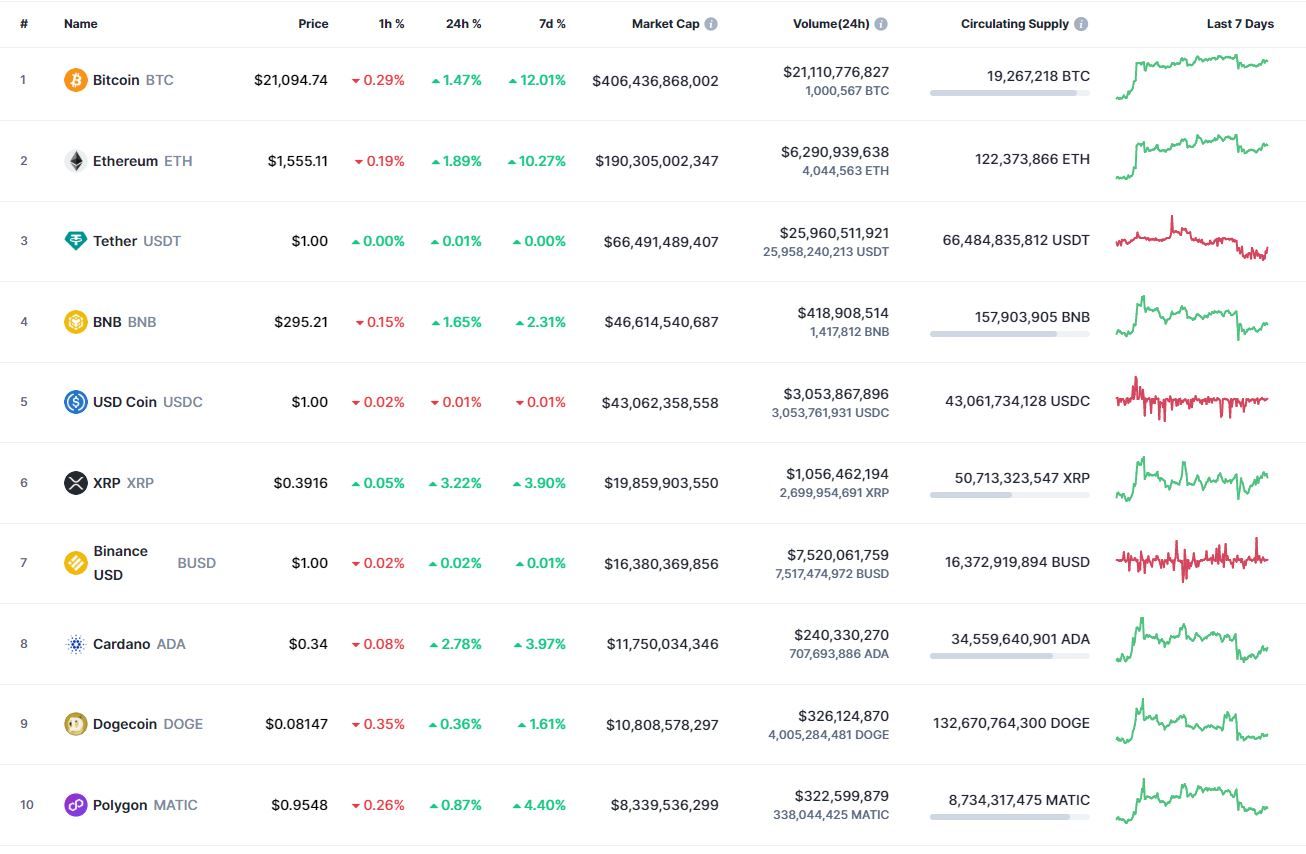1306x854 pixels.
Task: Click the Polygon purple logo icon
Action: pyautogui.click(x=76, y=805)
